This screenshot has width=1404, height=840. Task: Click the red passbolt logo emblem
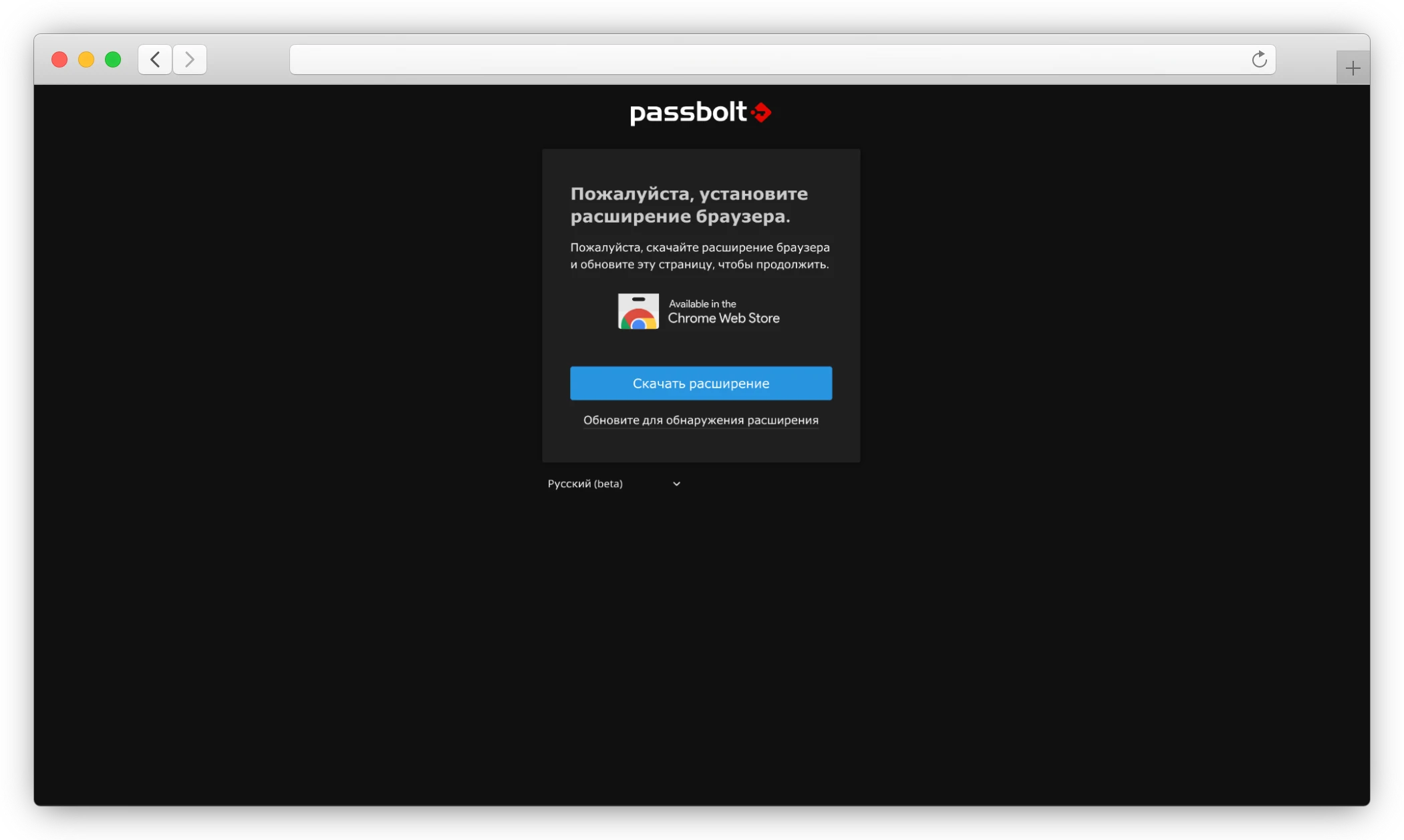tap(761, 112)
